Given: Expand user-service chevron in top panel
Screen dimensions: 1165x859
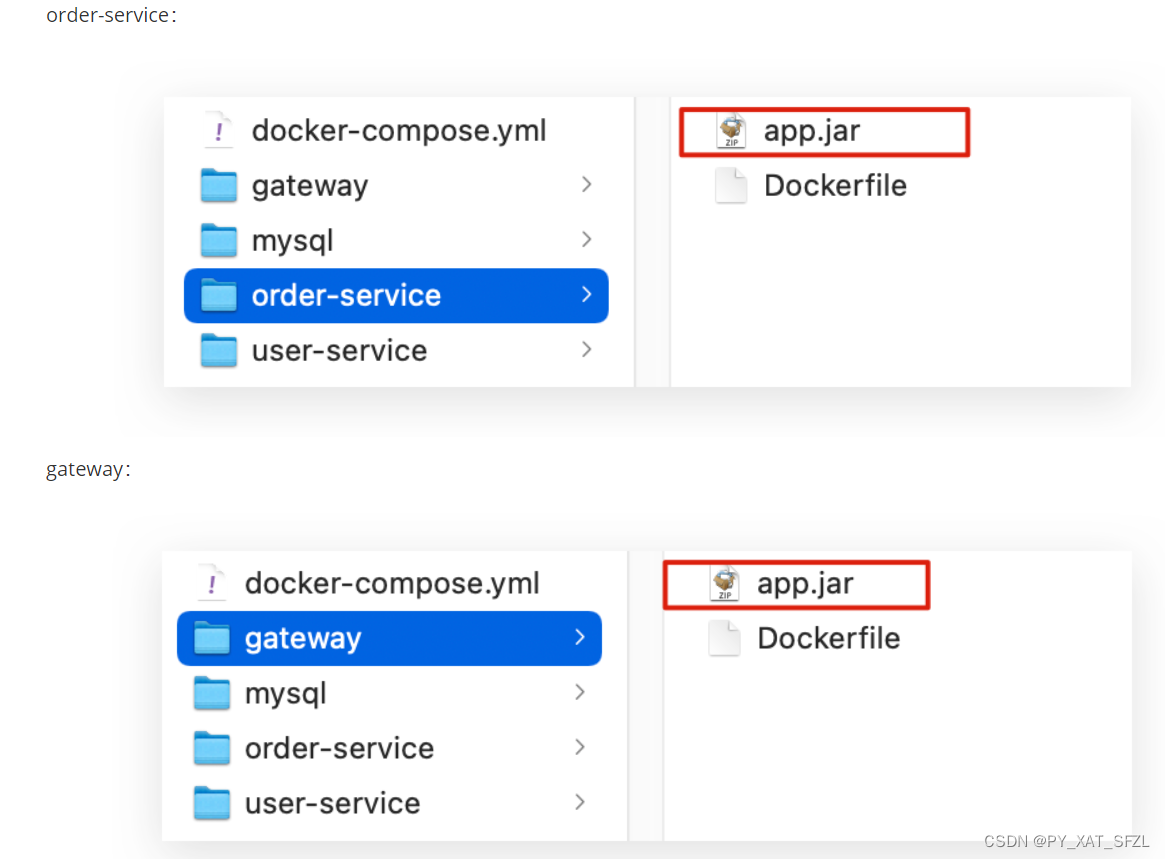Looking at the screenshot, I should tap(586, 349).
